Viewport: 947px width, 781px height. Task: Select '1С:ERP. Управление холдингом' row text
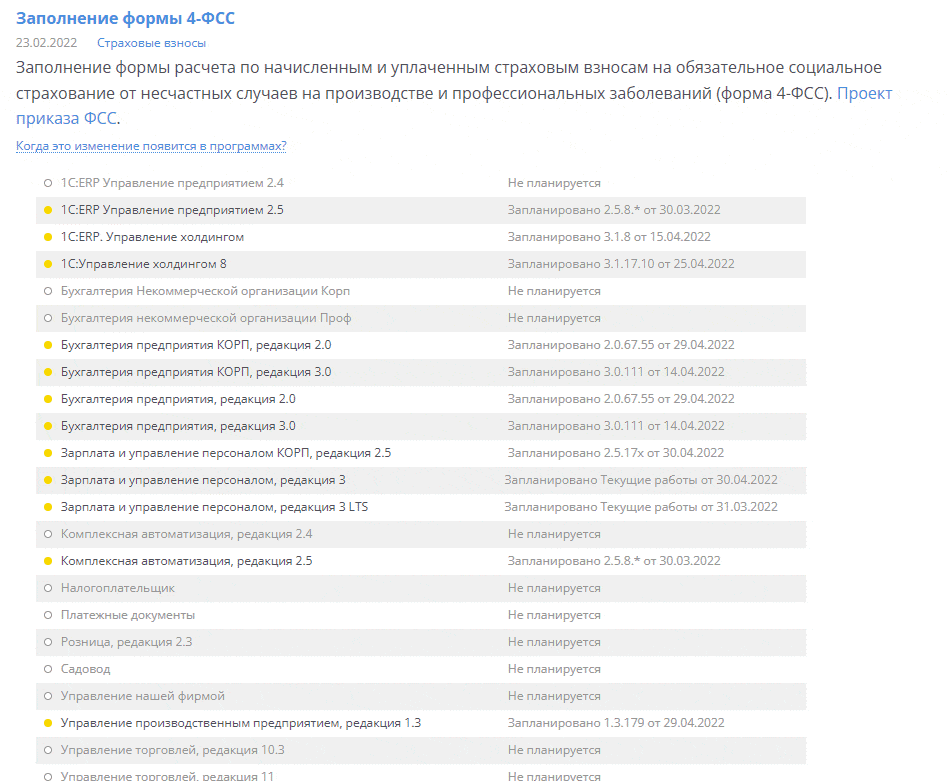tap(152, 237)
